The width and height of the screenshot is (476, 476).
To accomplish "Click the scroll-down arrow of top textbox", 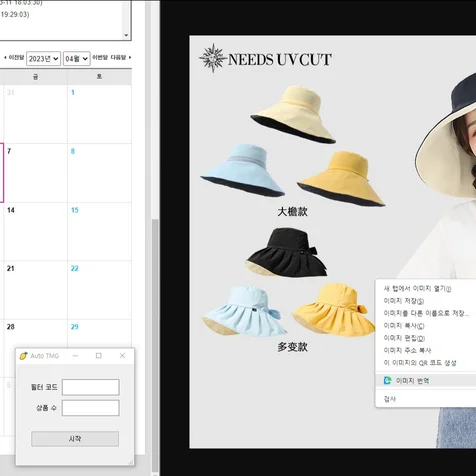I will [126, 35].
